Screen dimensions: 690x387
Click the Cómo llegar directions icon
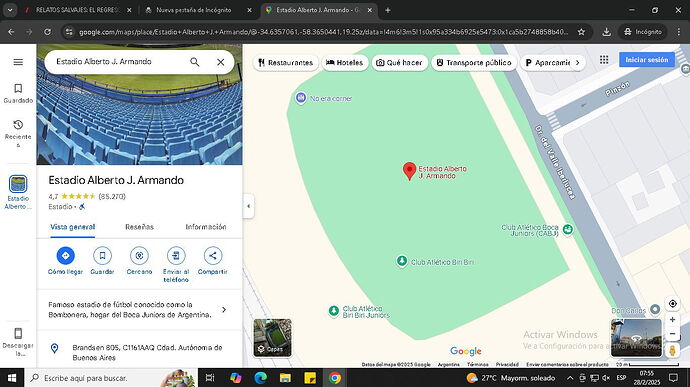[x=66, y=255]
